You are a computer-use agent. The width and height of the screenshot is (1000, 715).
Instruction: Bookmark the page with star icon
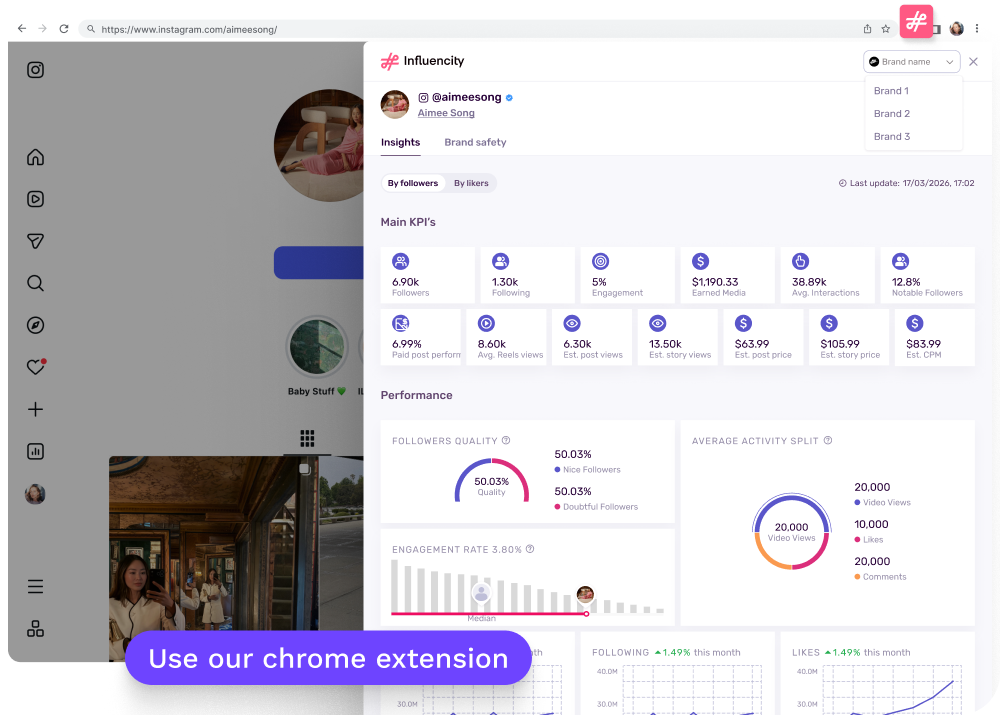coord(886,29)
